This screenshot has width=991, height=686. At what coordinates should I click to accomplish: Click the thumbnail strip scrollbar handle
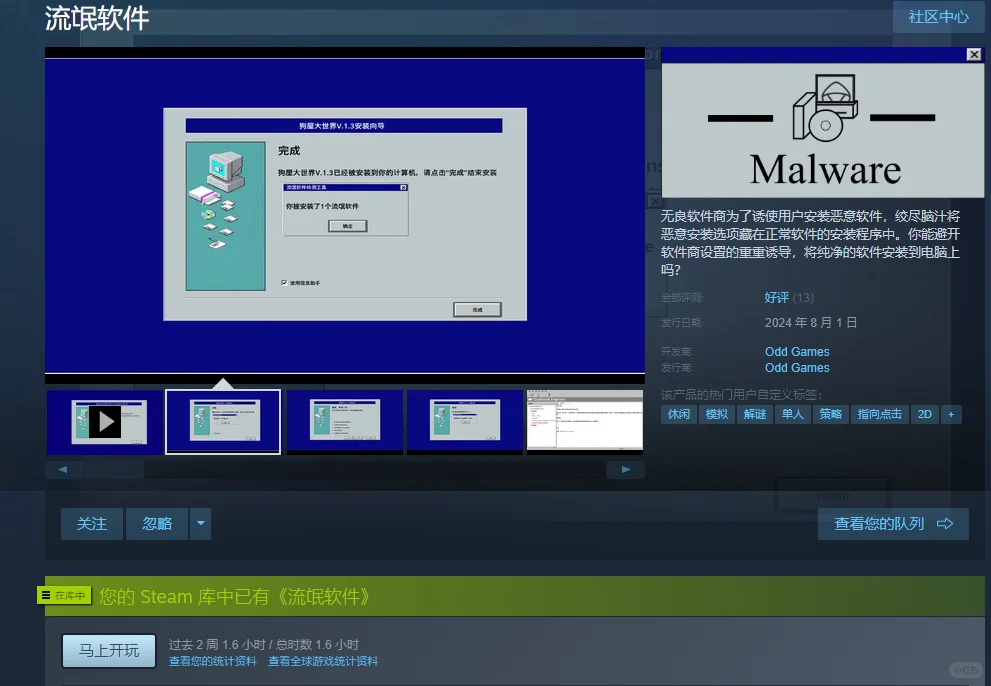112,469
